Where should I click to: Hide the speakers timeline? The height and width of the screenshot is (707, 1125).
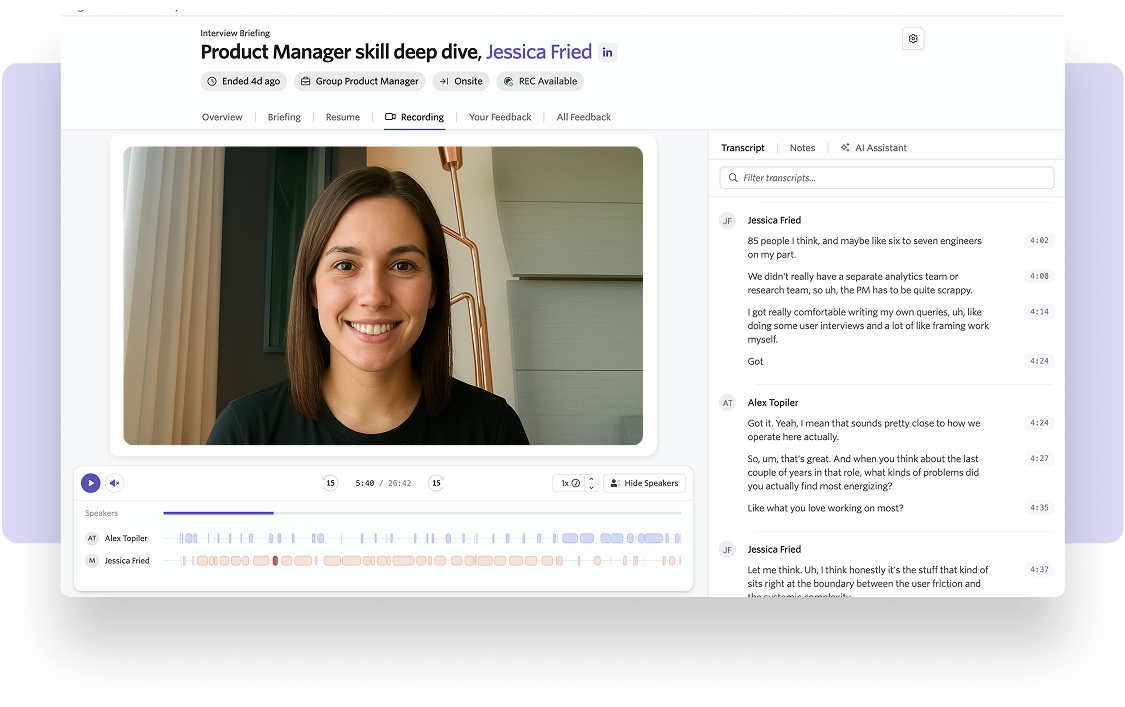coord(644,483)
